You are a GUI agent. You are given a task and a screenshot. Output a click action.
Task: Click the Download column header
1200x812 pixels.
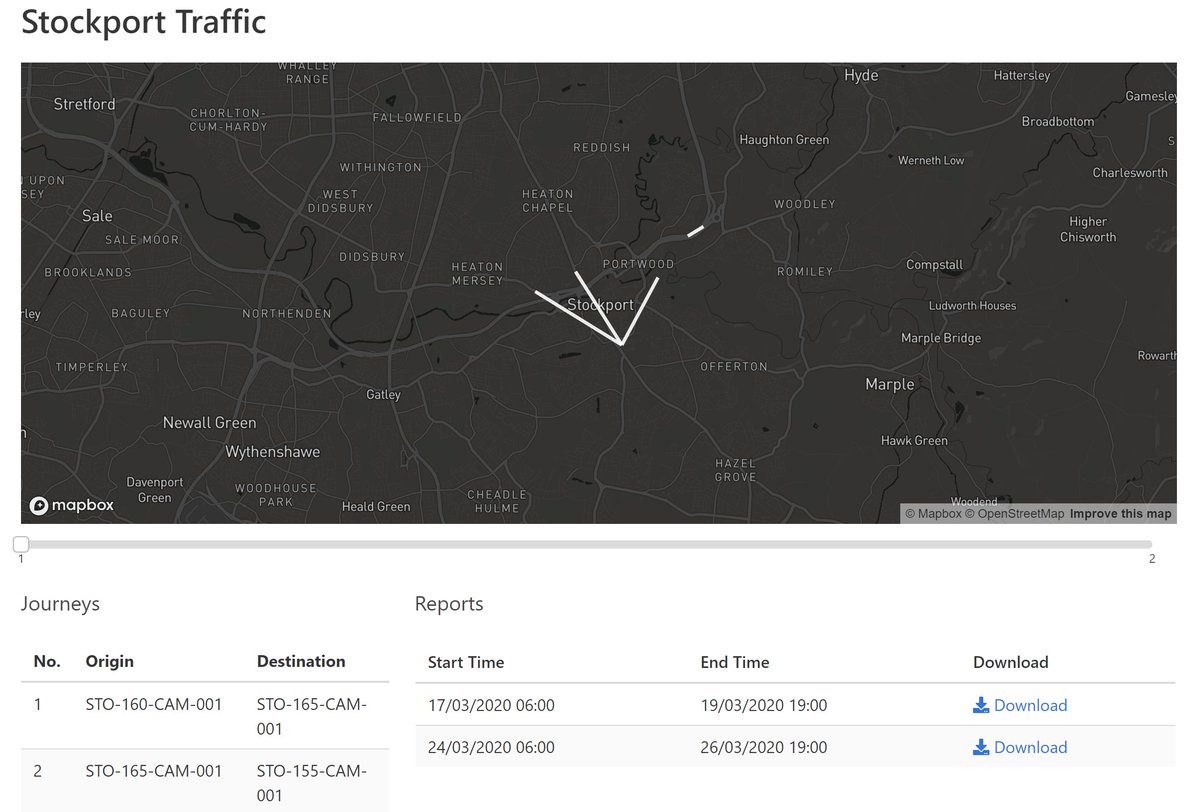[1010, 662]
